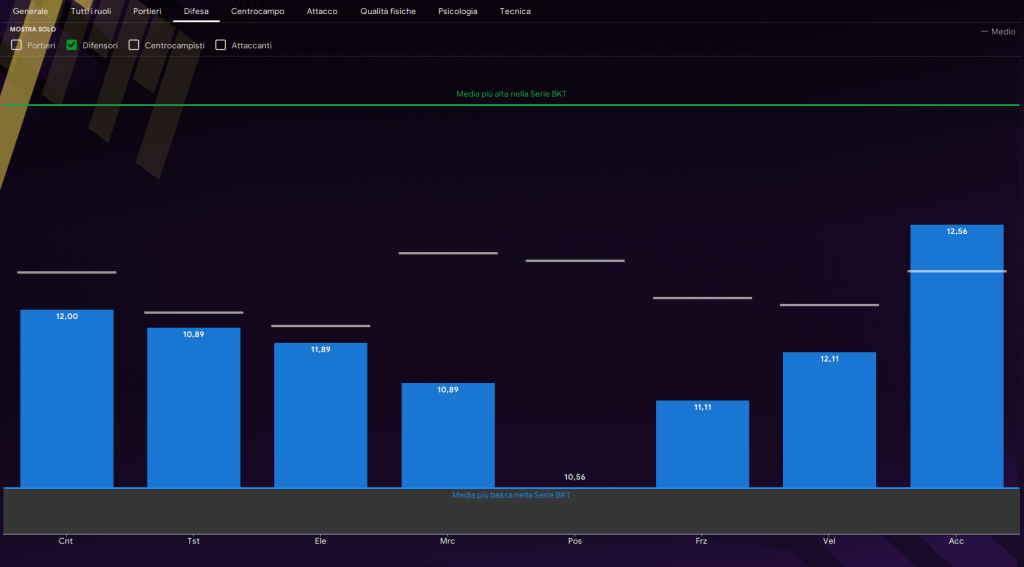The image size is (1024, 567).
Task: Click the Ele bar showing 11,89
Action: pos(321,415)
